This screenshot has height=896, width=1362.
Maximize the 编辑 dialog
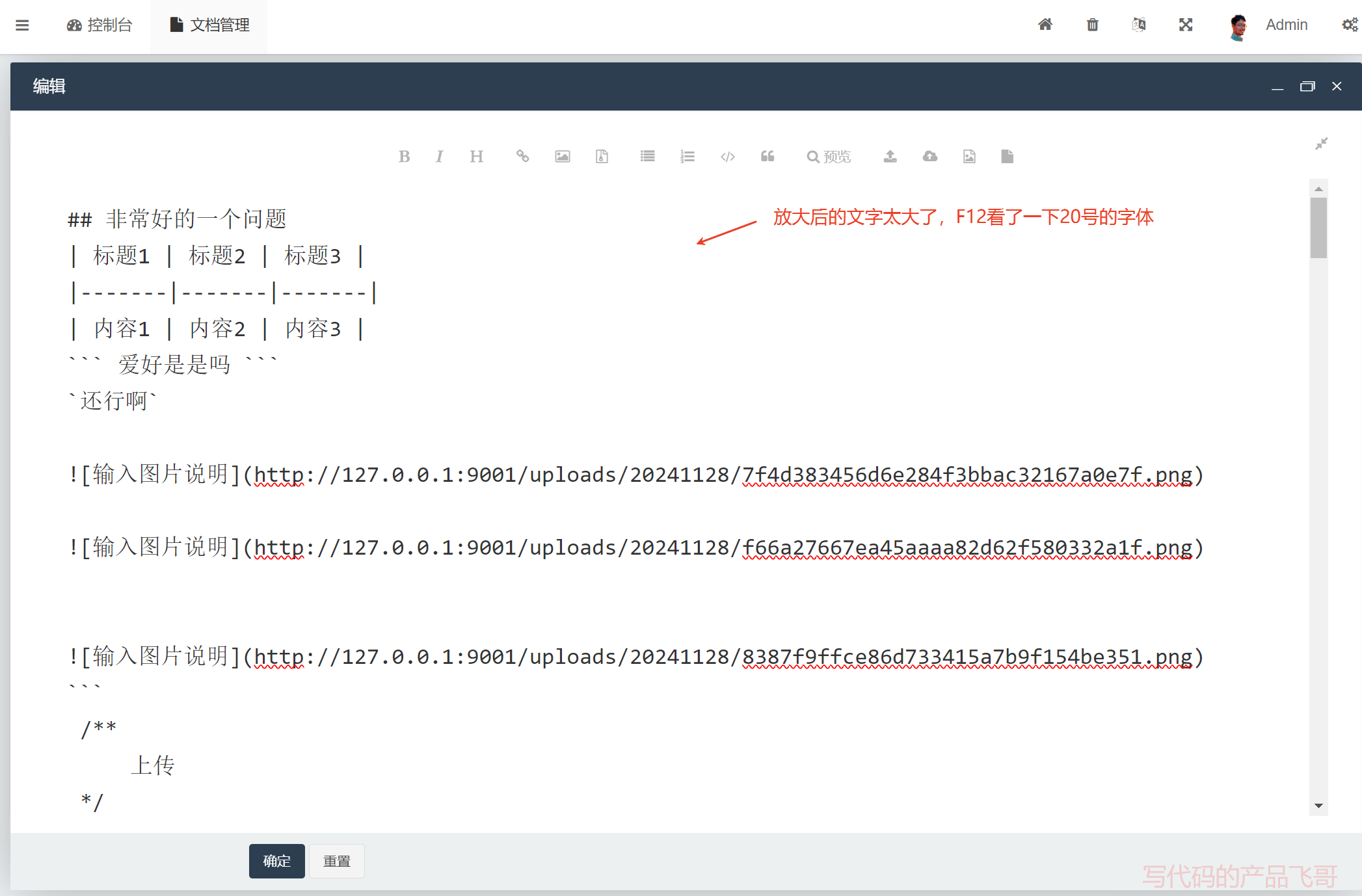pyautogui.click(x=1307, y=86)
